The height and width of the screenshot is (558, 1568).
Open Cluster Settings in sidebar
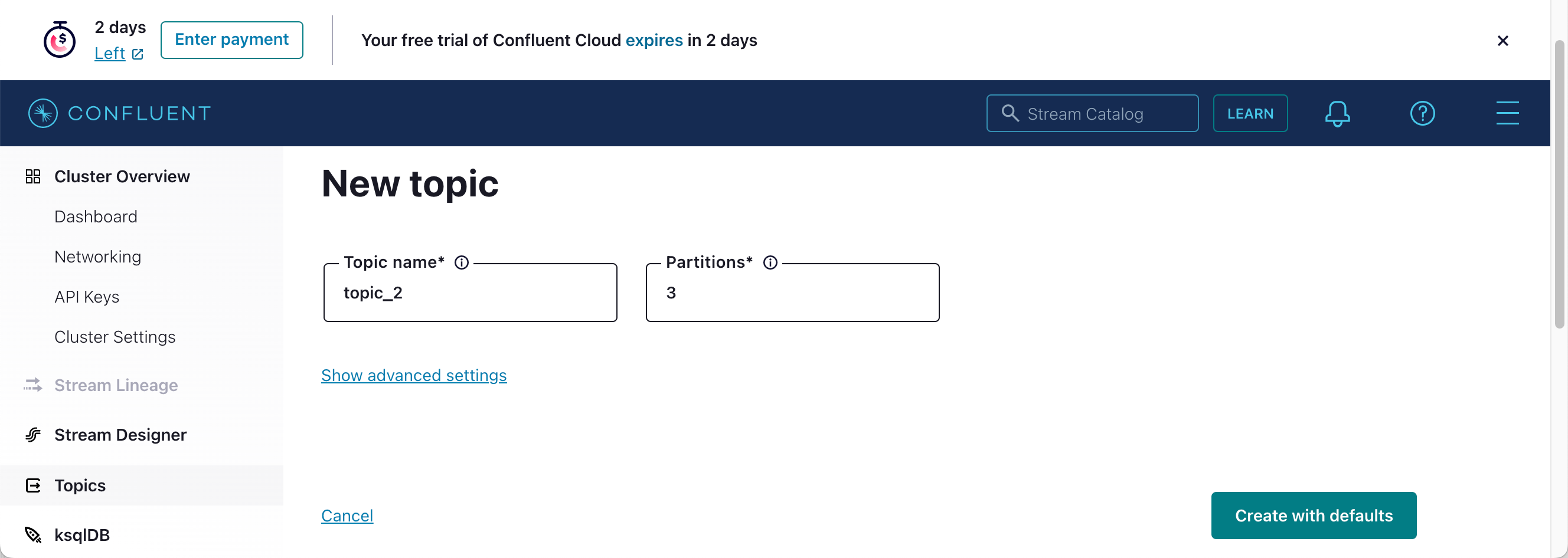[x=115, y=337]
